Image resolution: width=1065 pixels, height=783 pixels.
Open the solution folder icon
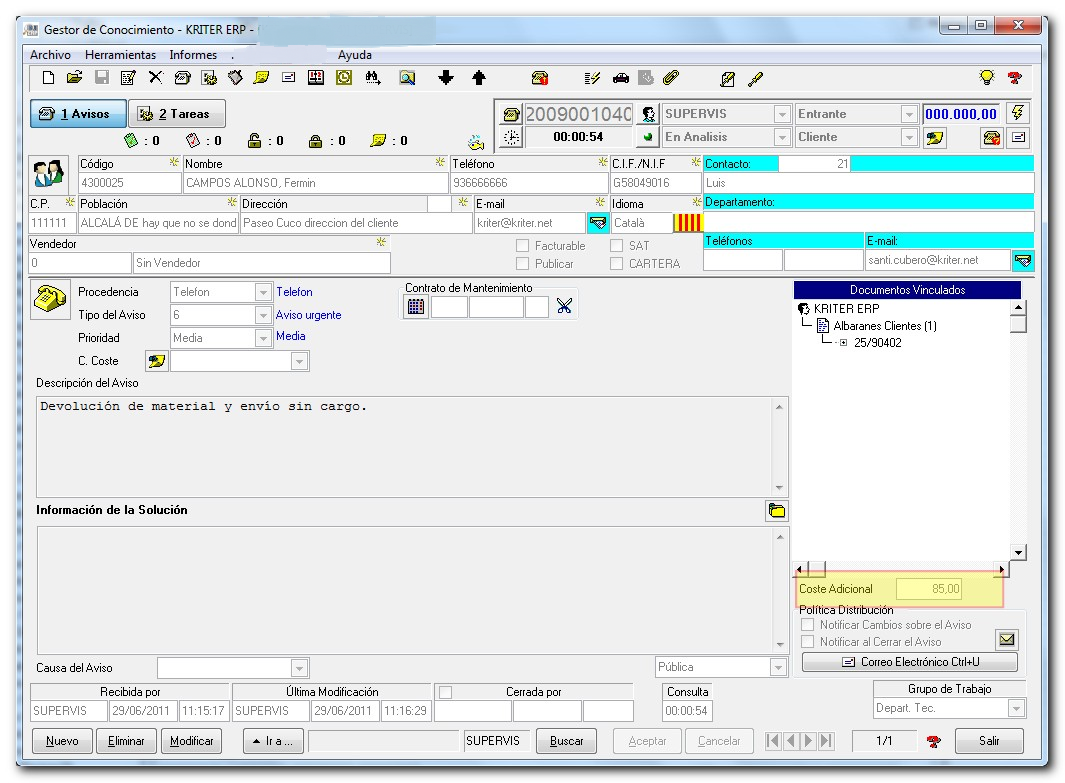click(x=776, y=511)
